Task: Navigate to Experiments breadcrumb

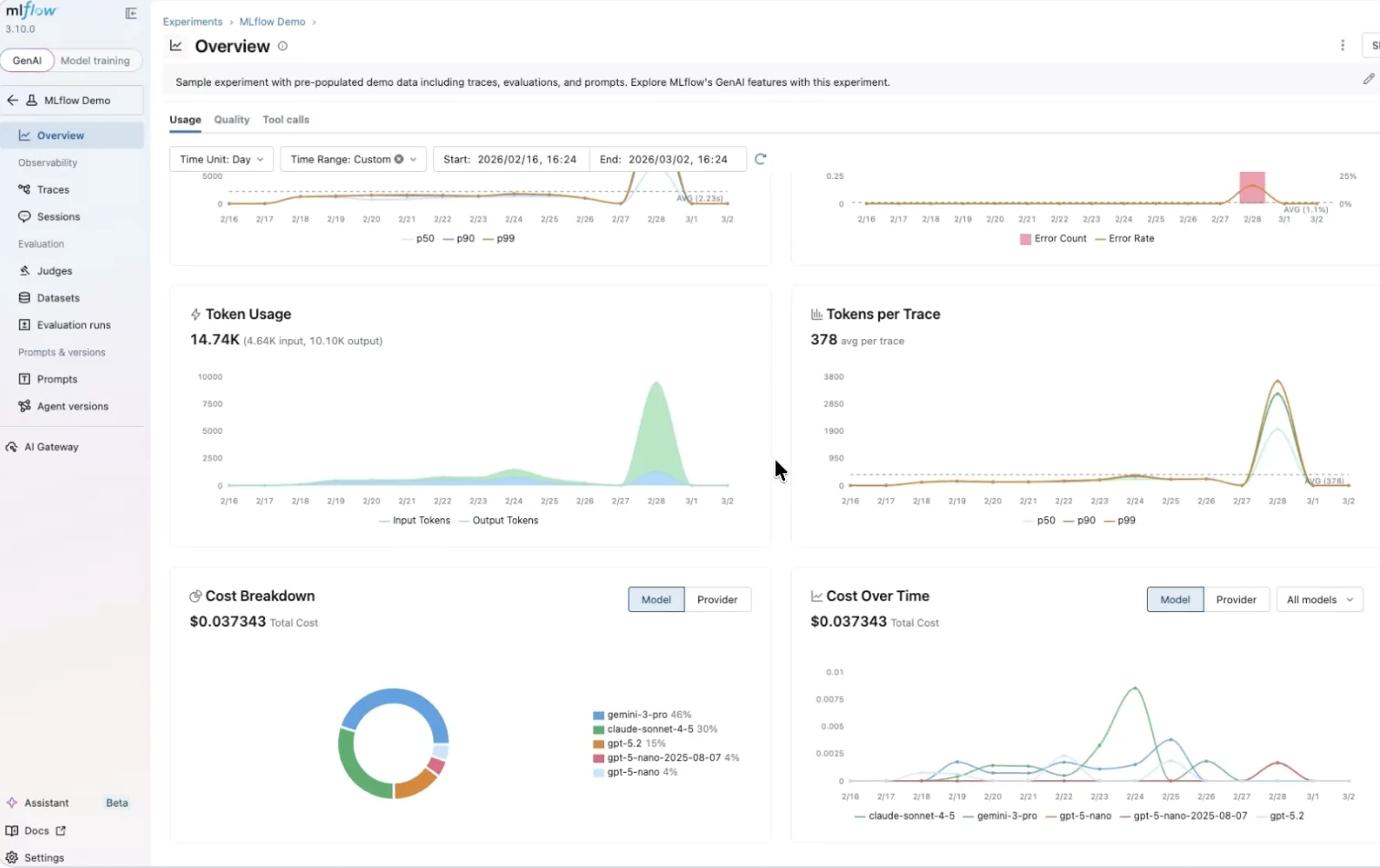Action: [193, 22]
